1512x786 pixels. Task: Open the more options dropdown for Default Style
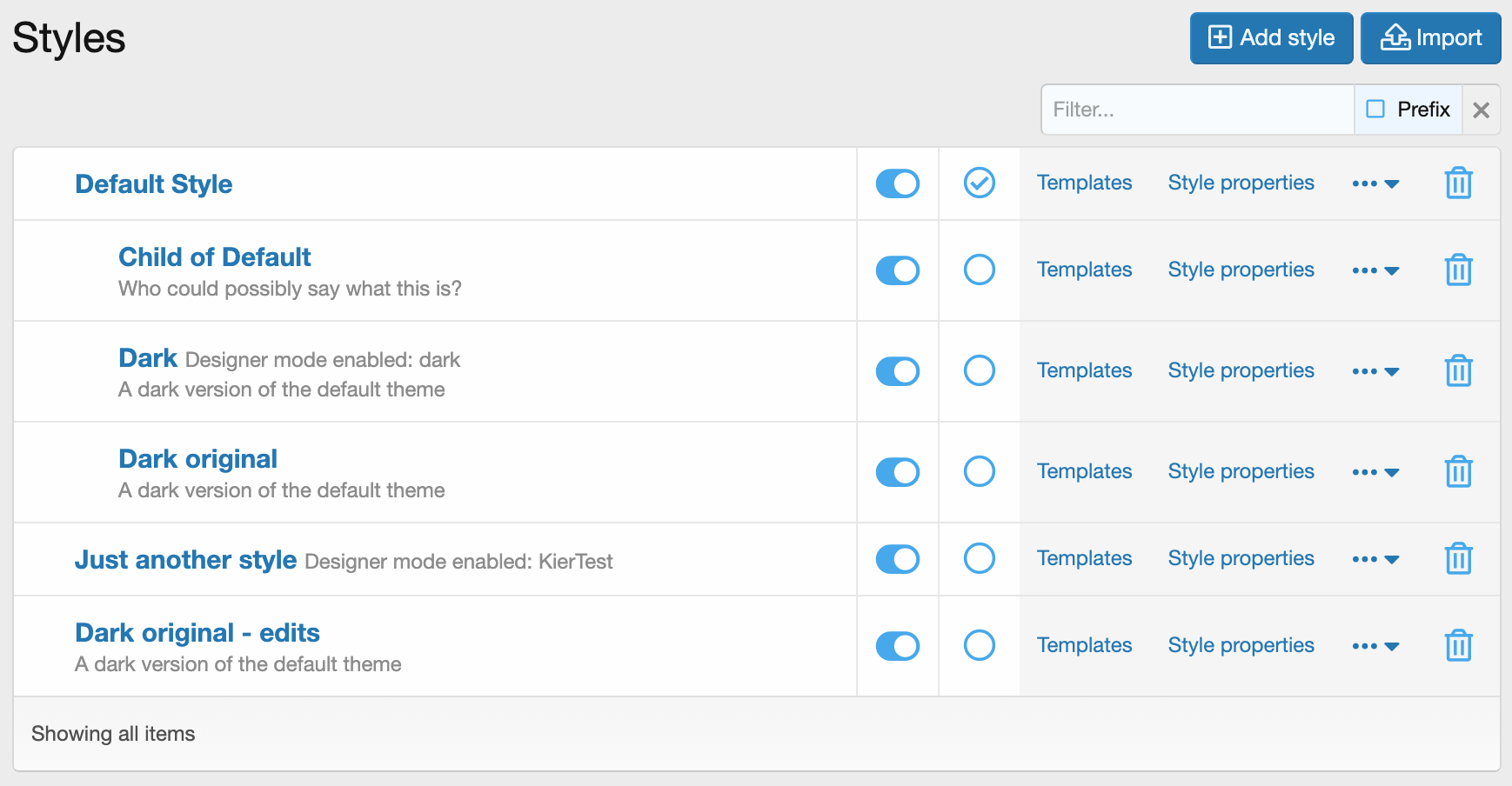pos(1375,183)
